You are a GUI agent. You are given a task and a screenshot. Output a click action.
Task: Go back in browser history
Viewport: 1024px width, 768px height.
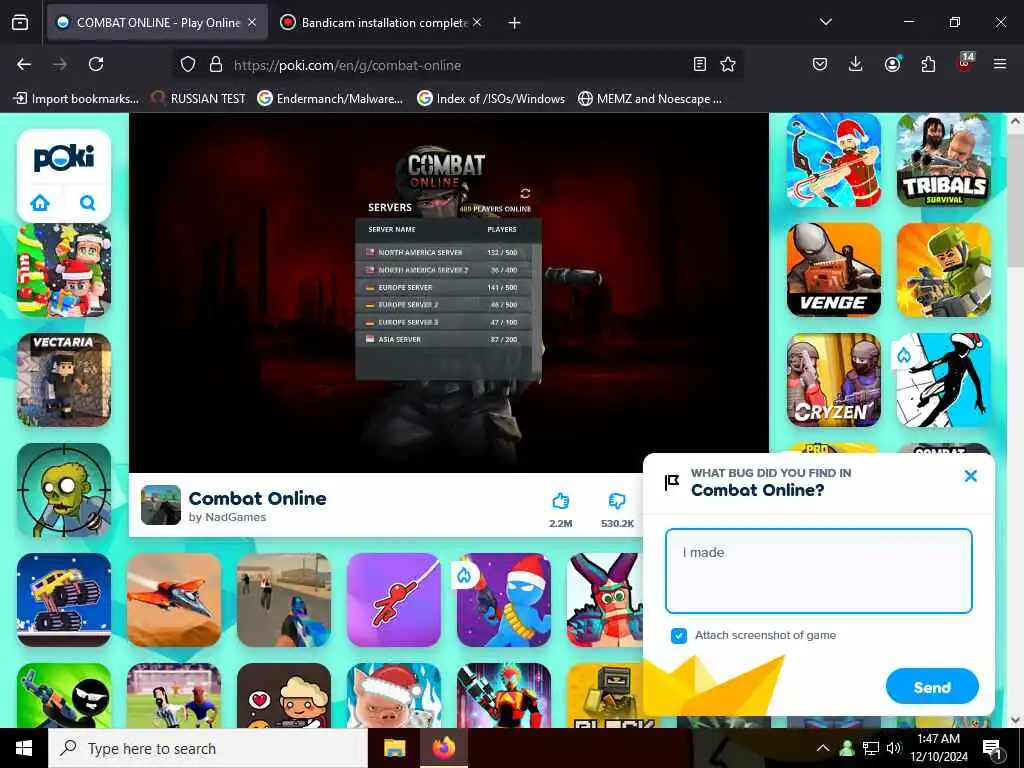tap(24, 64)
